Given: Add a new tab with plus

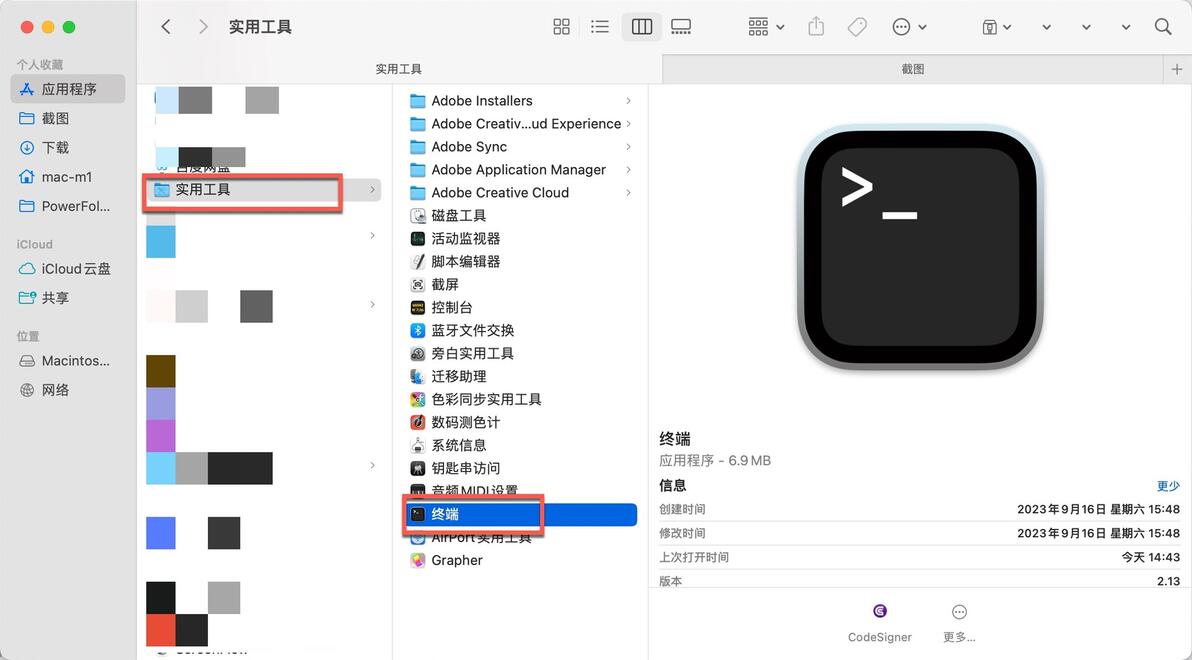Looking at the screenshot, I should point(1177,68).
